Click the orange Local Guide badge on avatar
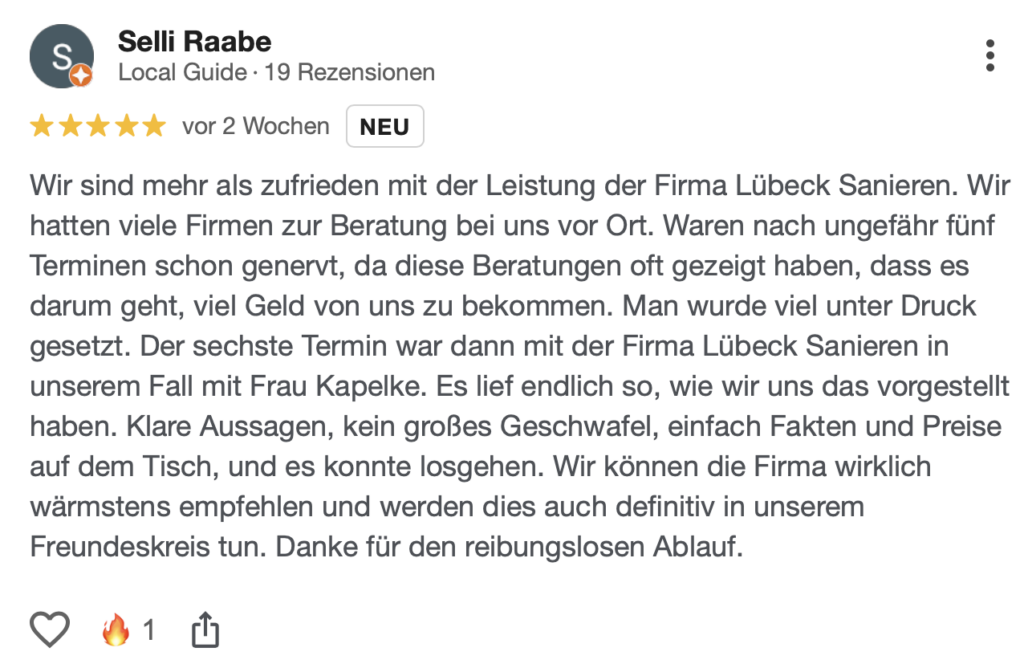The image size is (1024, 668). [x=83, y=75]
